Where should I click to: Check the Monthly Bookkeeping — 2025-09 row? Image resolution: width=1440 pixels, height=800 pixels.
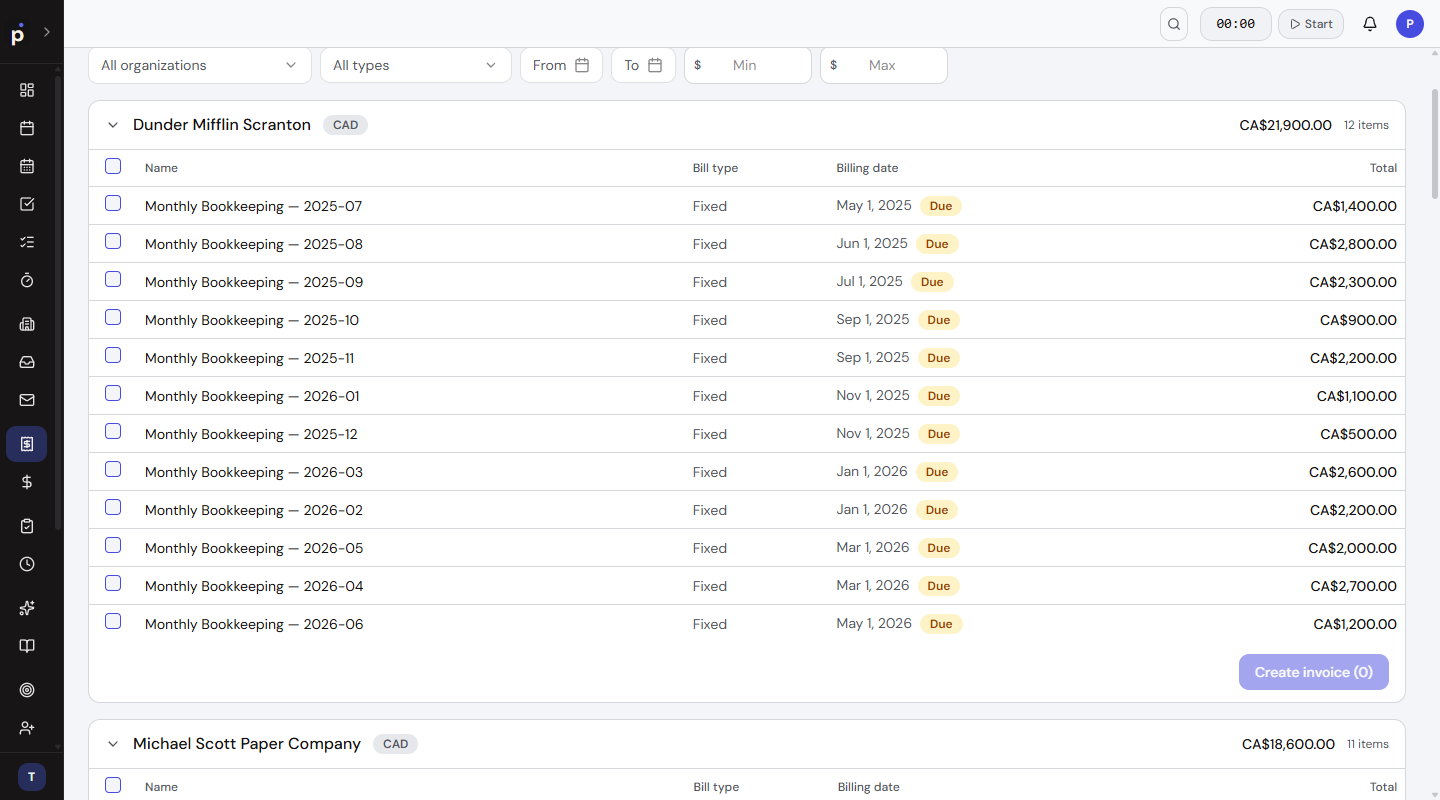pos(113,279)
